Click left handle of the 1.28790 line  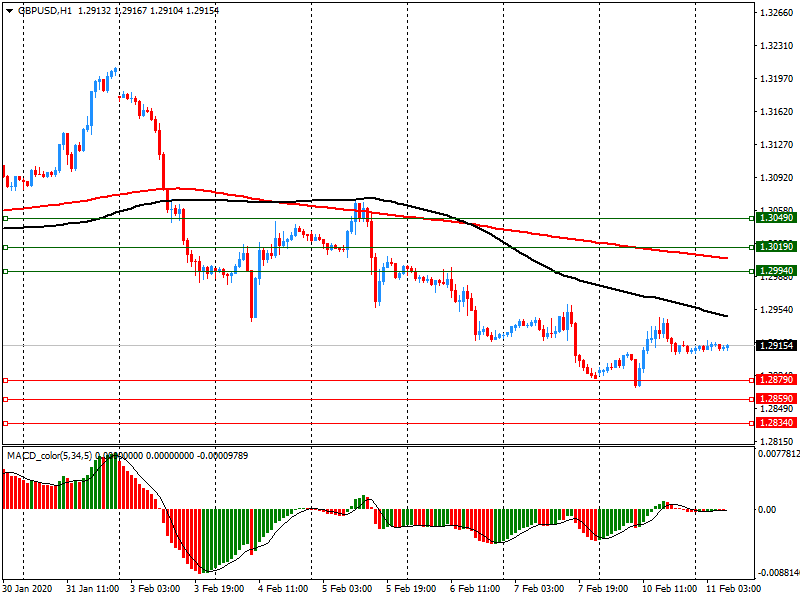pos(5,380)
